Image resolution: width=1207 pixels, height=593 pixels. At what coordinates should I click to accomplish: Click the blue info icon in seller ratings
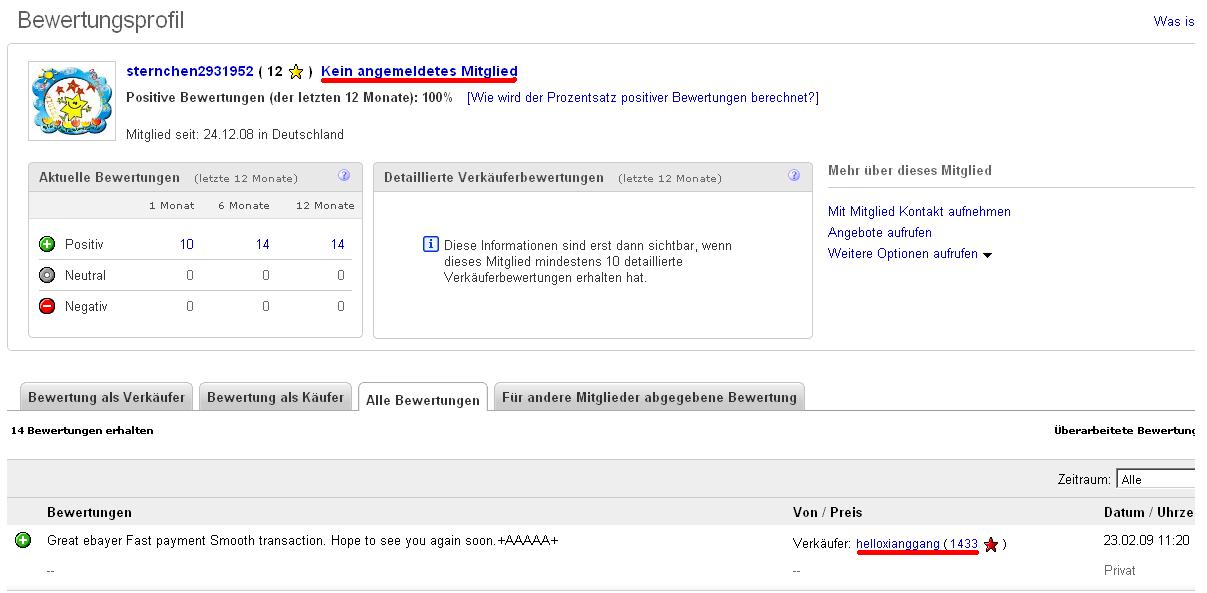[x=431, y=244]
